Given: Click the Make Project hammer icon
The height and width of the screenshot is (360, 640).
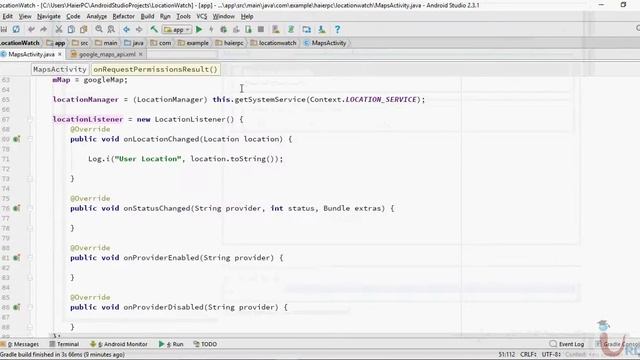Looking at the screenshot, I should coord(154,29).
